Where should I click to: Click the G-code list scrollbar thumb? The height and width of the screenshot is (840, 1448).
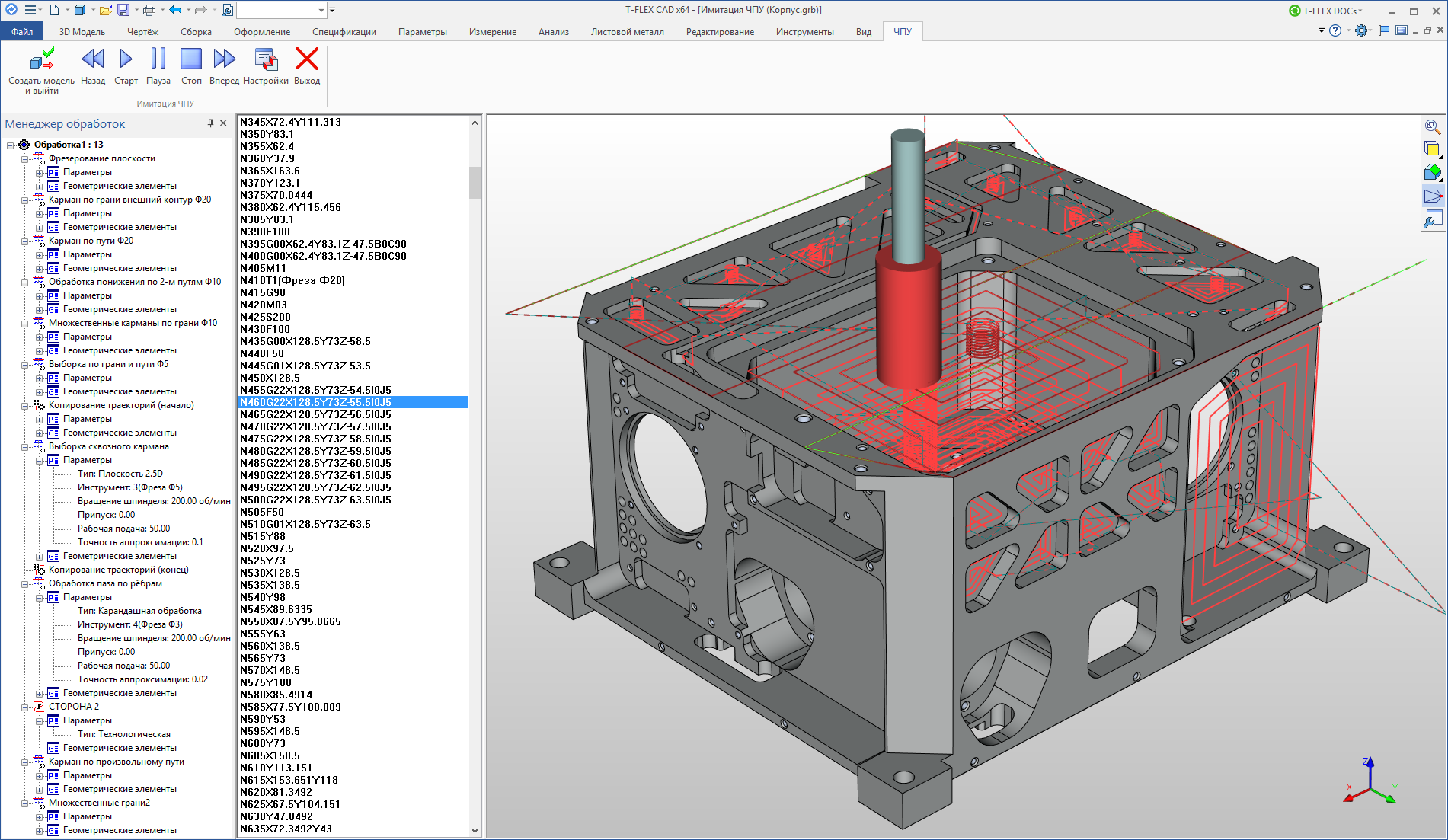tap(475, 182)
